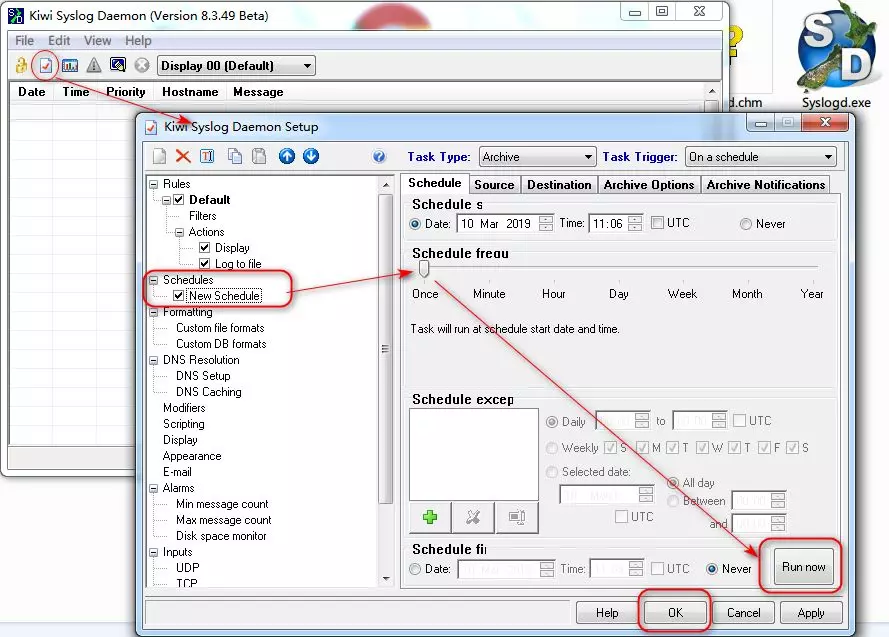Select DNS Caching tree item
The width and height of the screenshot is (889, 637).
[x=209, y=392]
